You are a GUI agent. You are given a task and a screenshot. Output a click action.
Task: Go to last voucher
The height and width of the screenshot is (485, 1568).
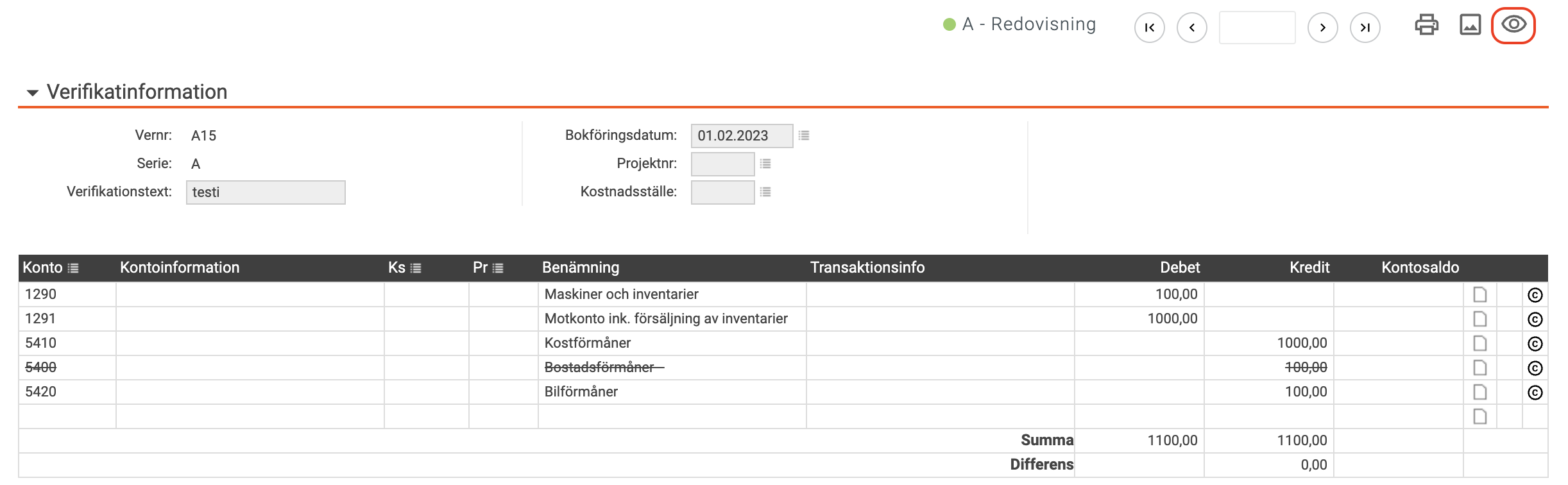tap(1365, 28)
